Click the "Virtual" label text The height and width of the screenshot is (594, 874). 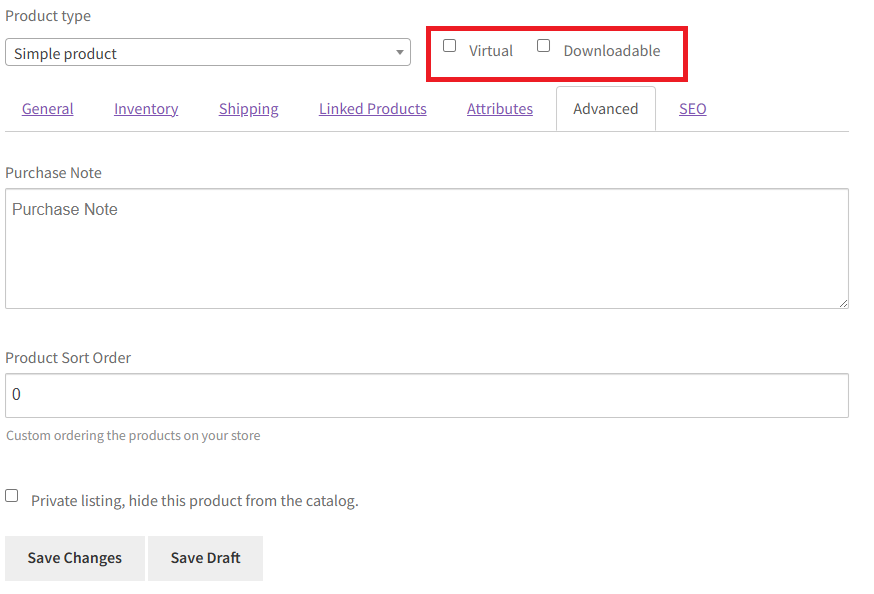[x=491, y=51]
